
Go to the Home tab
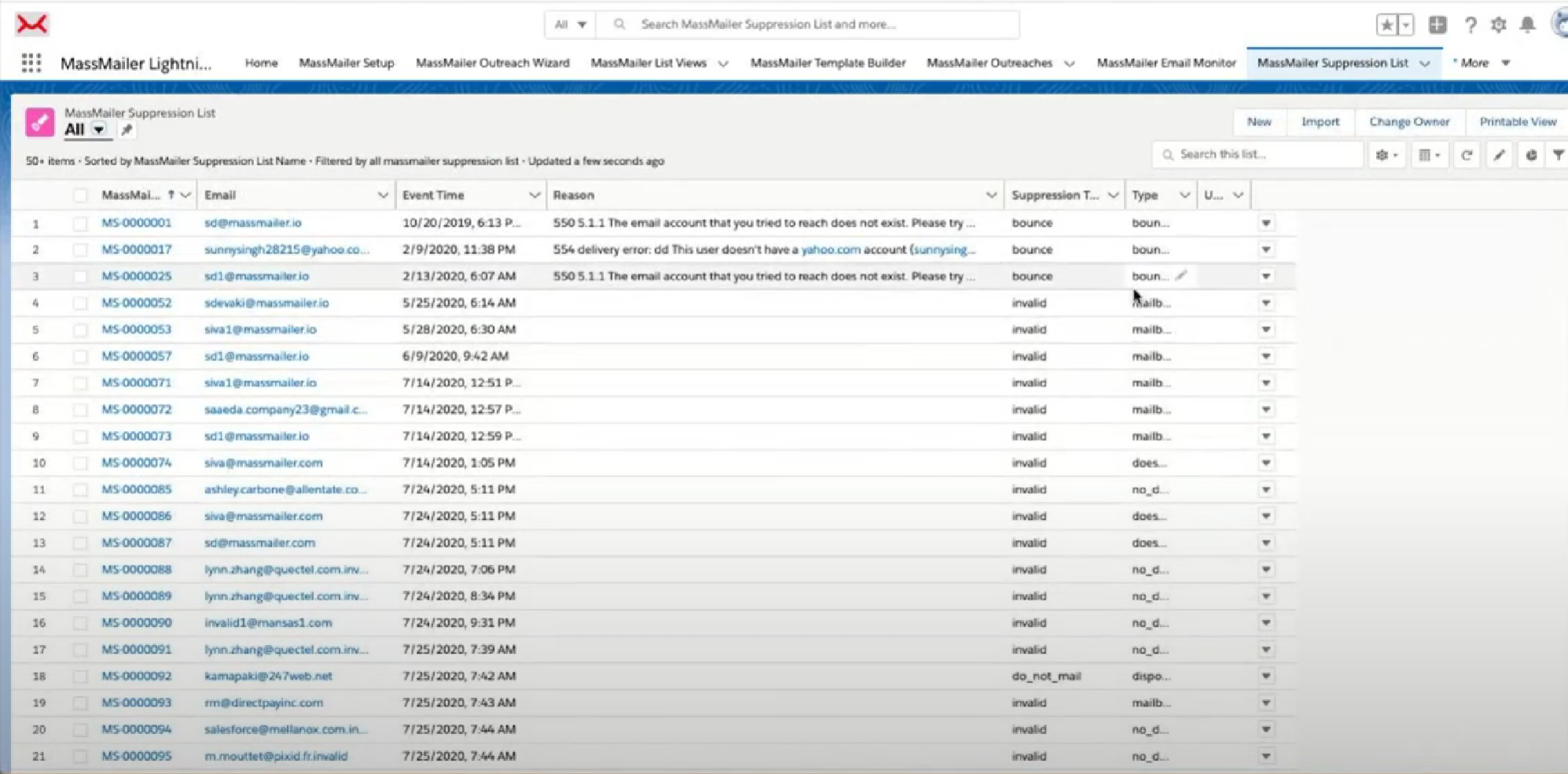coord(261,63)
